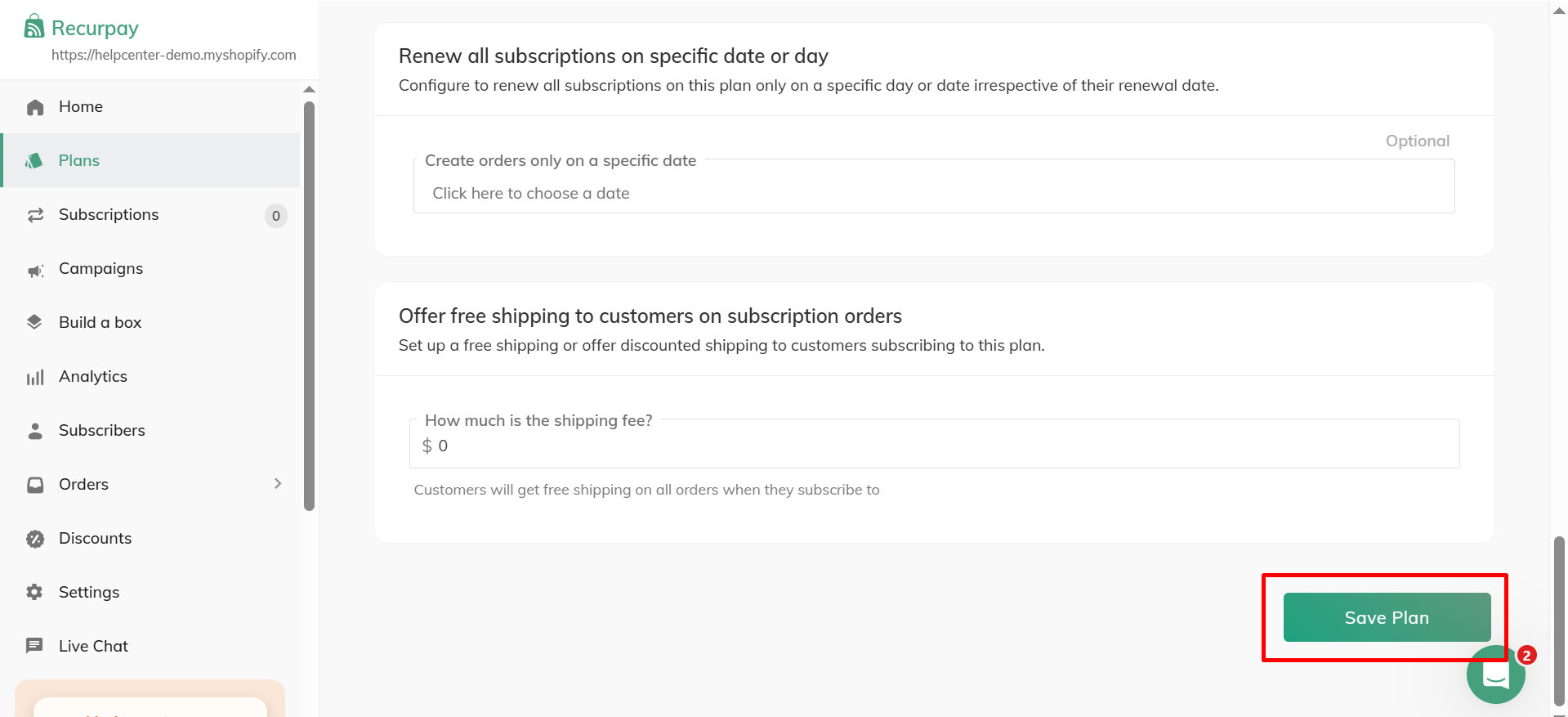Open the helpcenter-demo store URL link
The image size is (1568, 717).
coord(173,55)
